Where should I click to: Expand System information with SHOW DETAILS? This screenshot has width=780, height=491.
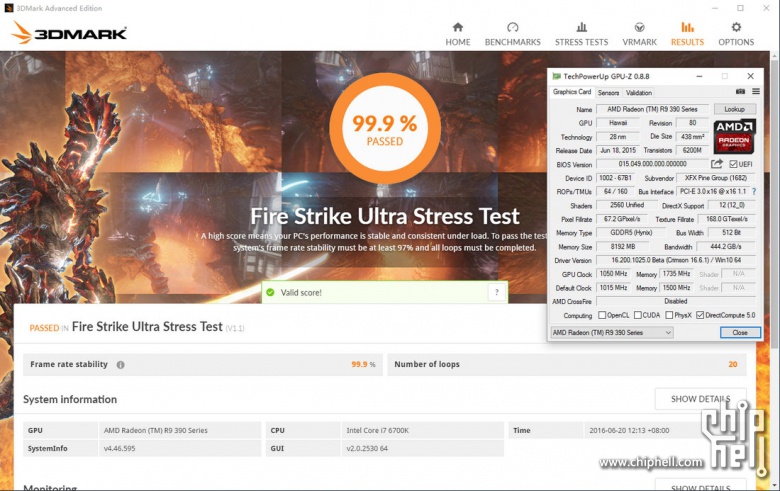tap(699, 399)
